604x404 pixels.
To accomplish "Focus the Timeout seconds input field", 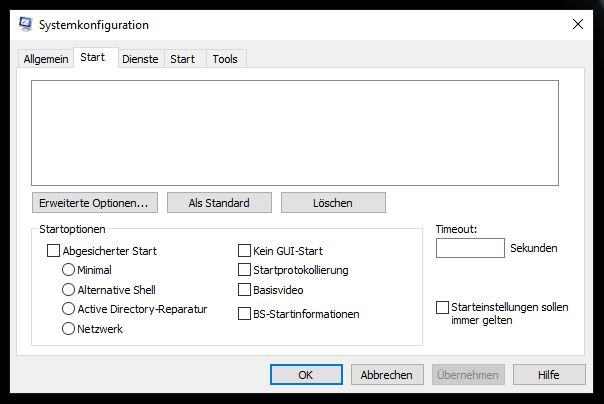I will point(470,248).
